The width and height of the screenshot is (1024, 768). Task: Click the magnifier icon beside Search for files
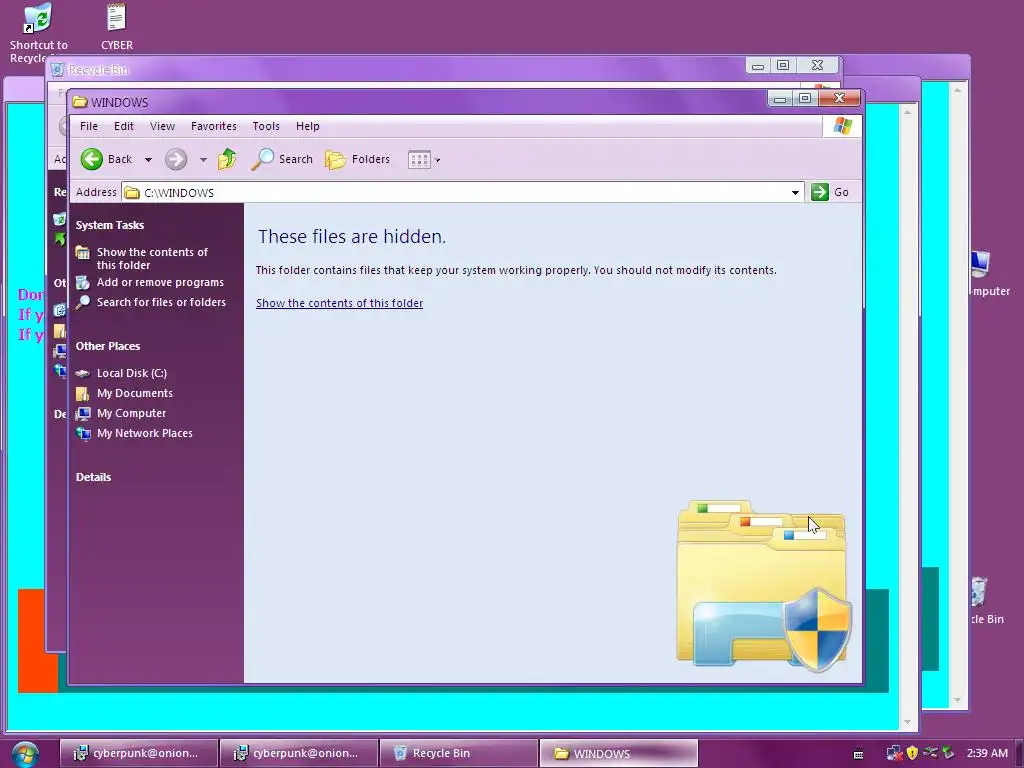(x=82, y=302)
